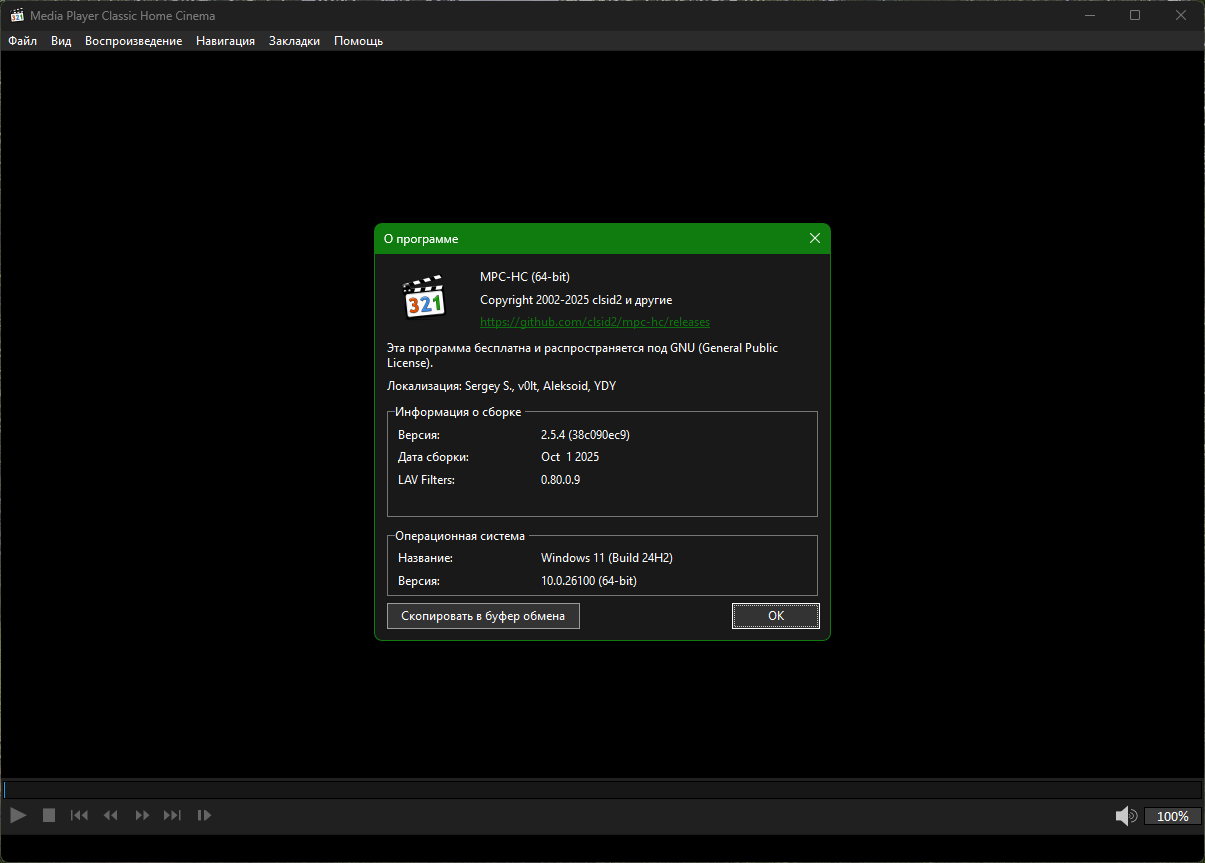Click the Stop playback icon
This screenshot has width=1205, height=863.
49,815
